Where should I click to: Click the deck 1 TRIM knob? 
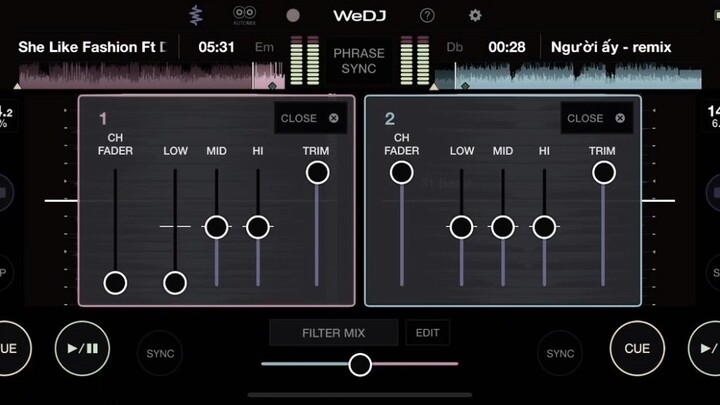pos(317,173)
